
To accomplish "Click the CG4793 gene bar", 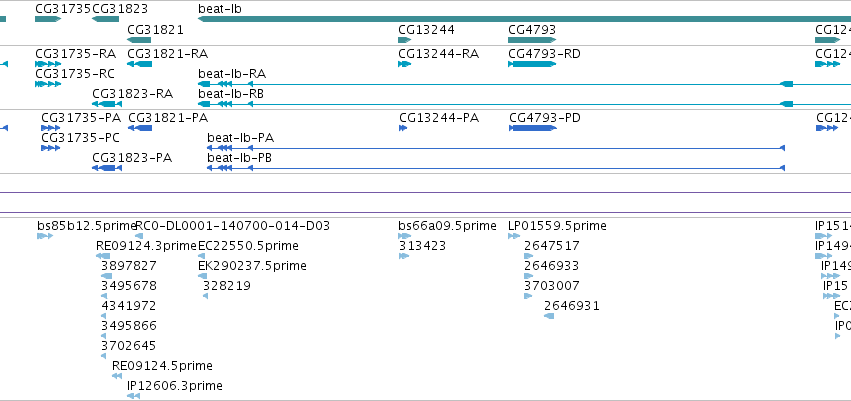I will [x=532, y=40].
